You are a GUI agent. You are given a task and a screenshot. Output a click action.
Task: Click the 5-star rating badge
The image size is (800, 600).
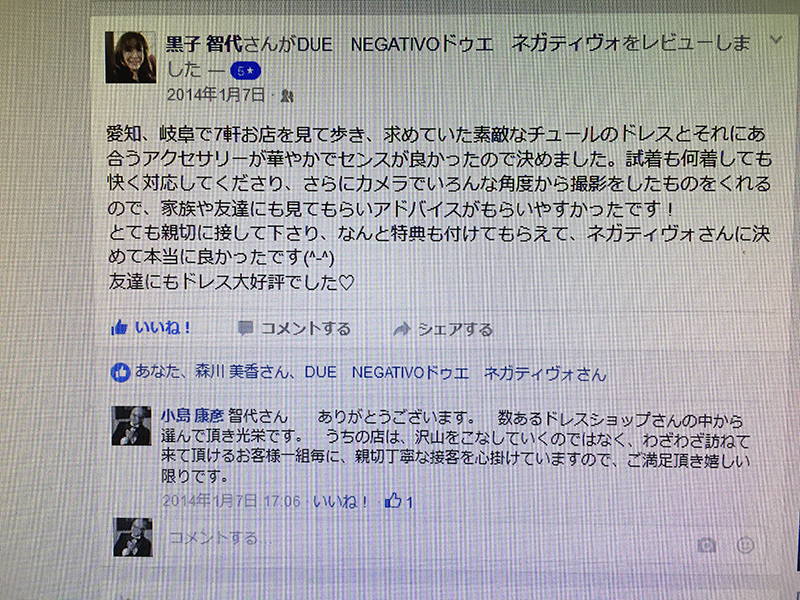click(x=245, y=71)
